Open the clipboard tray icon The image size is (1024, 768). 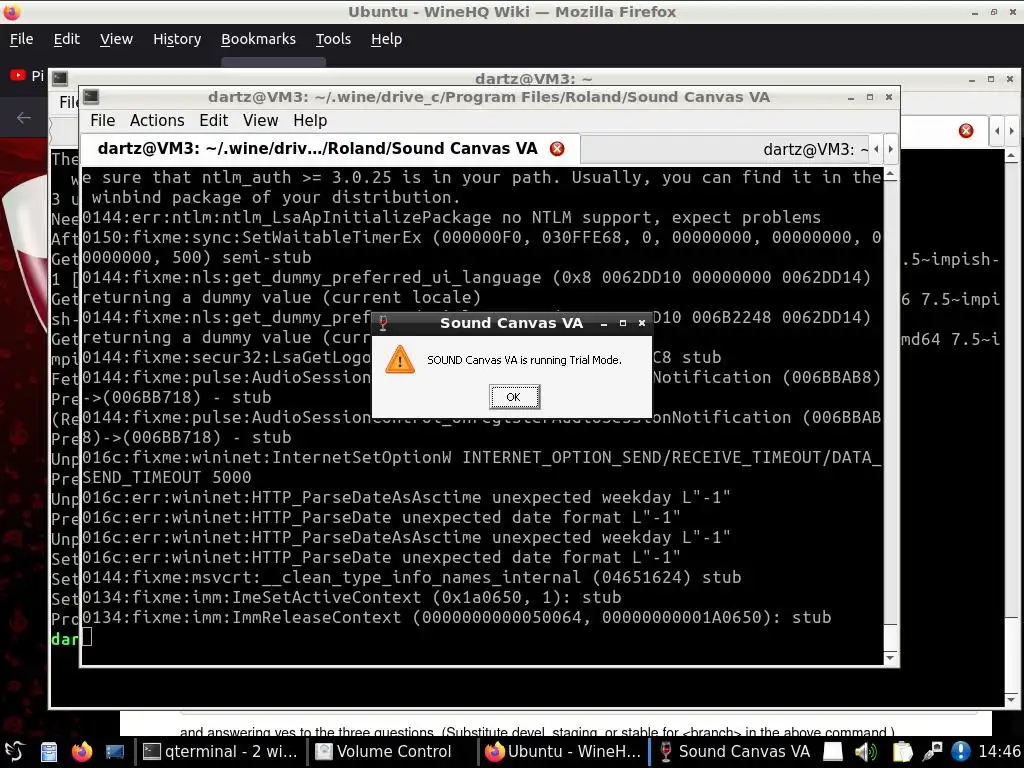click(x=902, y=752)
